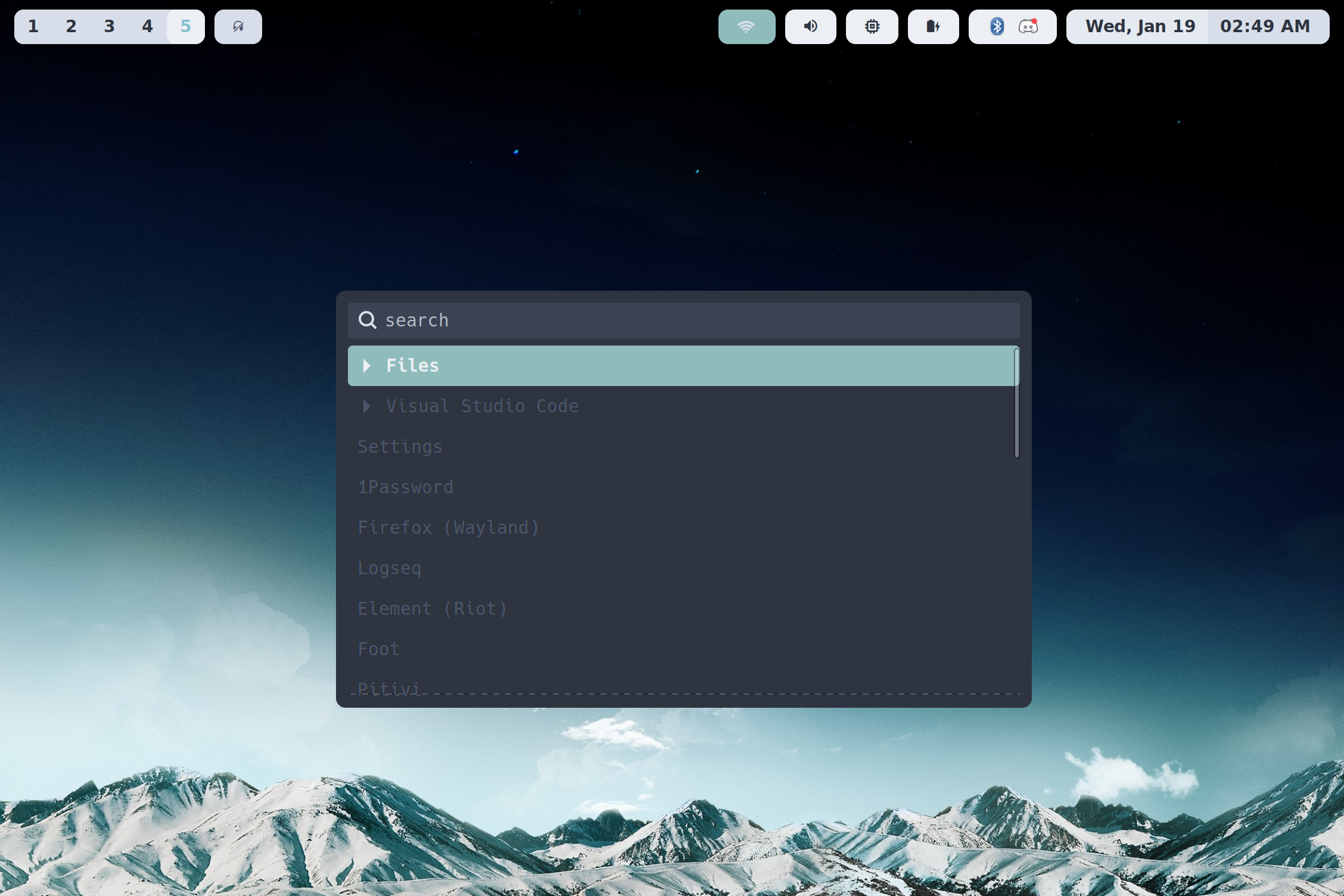Open the Discord tray icon

click(1028, 27)
